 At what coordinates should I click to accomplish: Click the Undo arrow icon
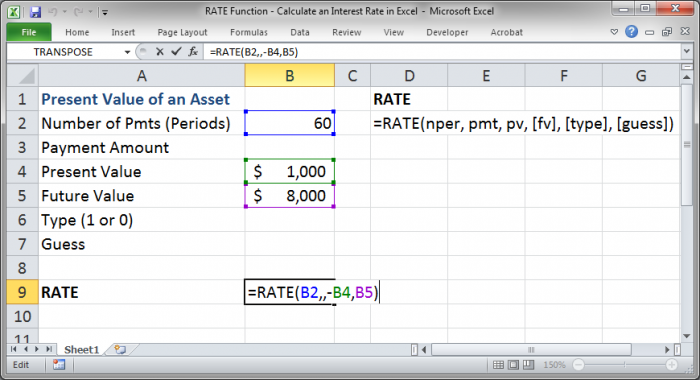pos(53,12)
